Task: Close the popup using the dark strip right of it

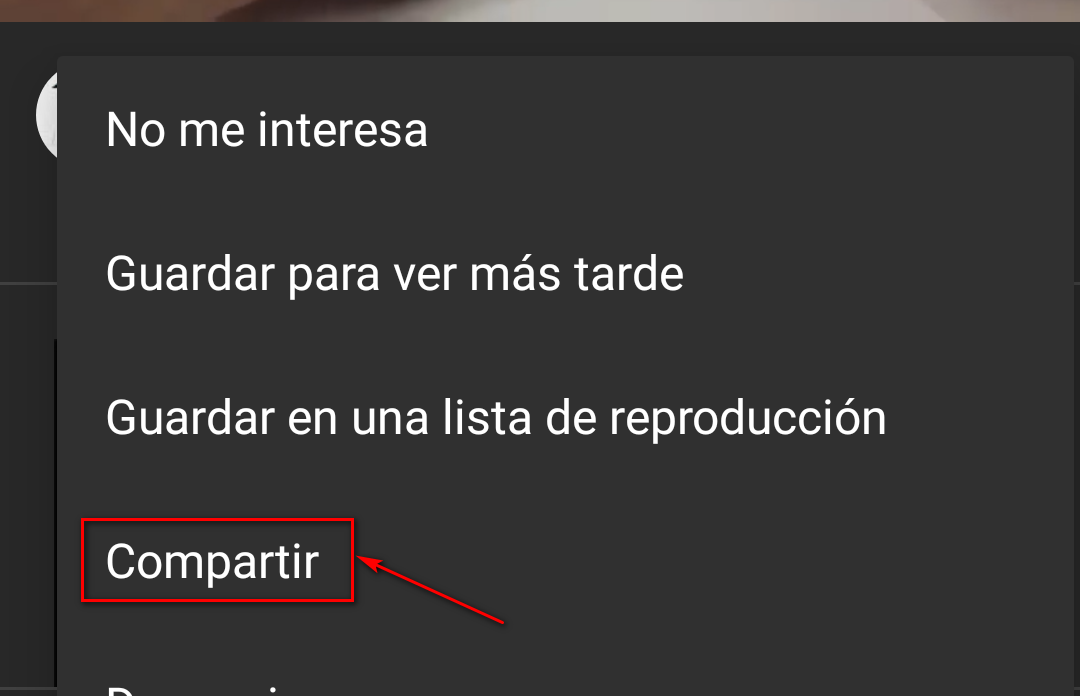Action: (x=1077, y=345)
